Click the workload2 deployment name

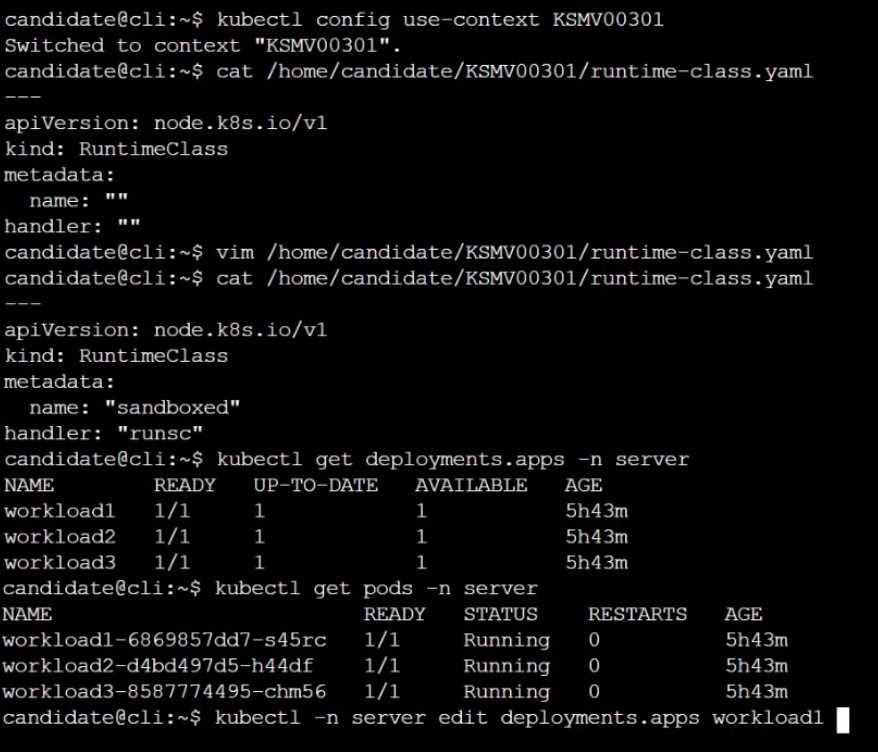[x=59, y=537]
